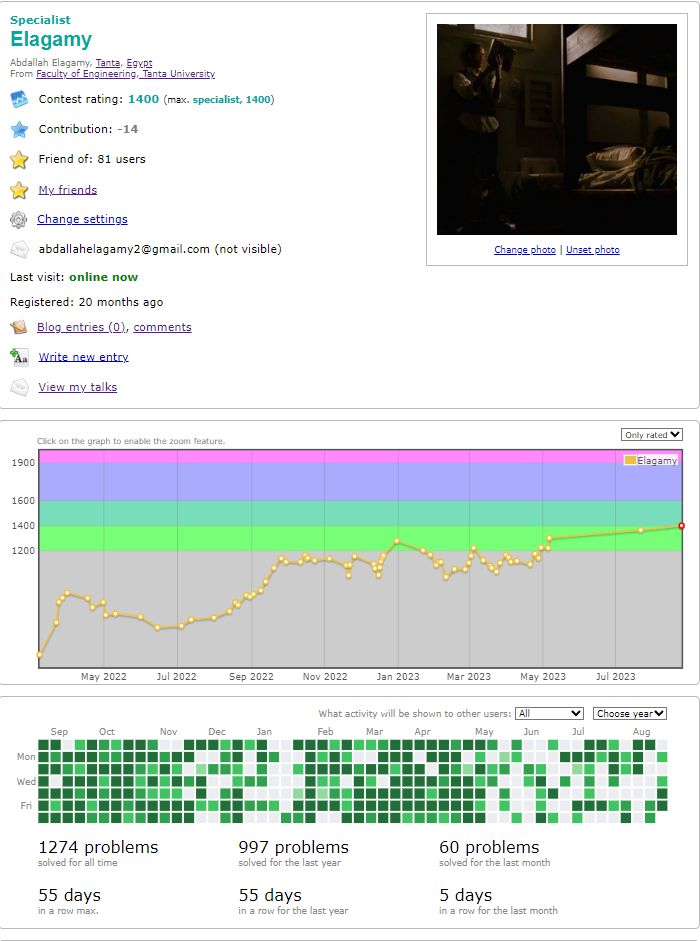The image size is (700, 941).
Task: Open the activity visibility All dropdown
Action: (549, 713)
